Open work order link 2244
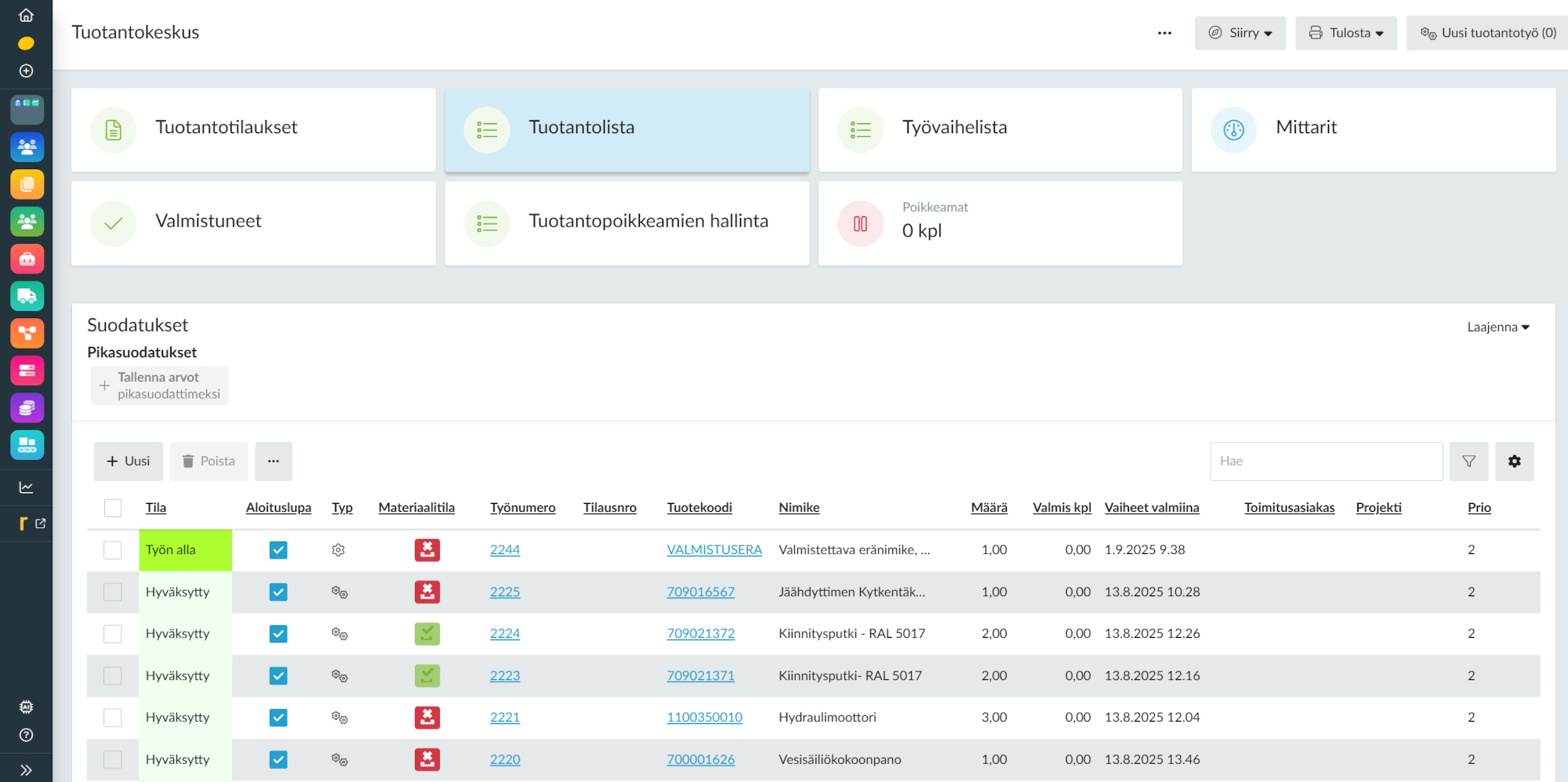Viewport: 1568px width, 782px height. 505,549
